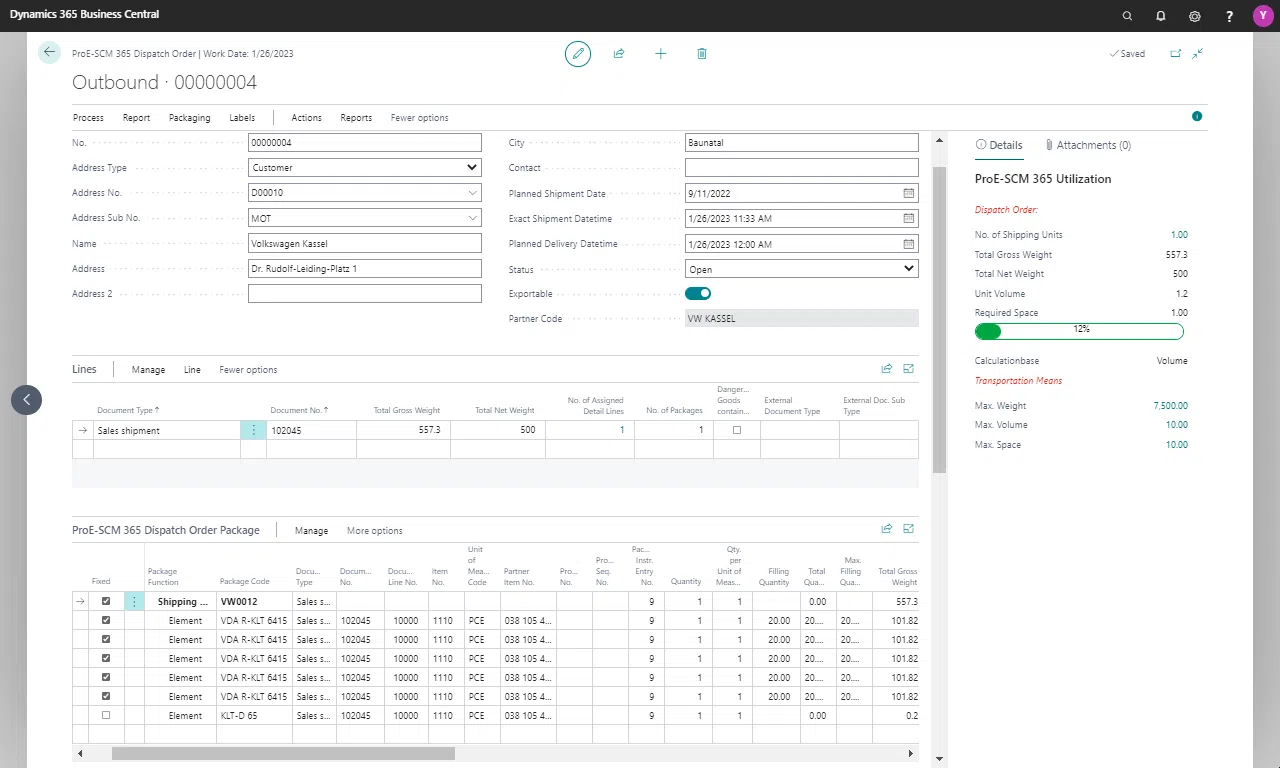This screenshot has height=768, width=1280.
Task: Open calendar for Planned Delivery Datetime
Action: (x=909, y=244)
